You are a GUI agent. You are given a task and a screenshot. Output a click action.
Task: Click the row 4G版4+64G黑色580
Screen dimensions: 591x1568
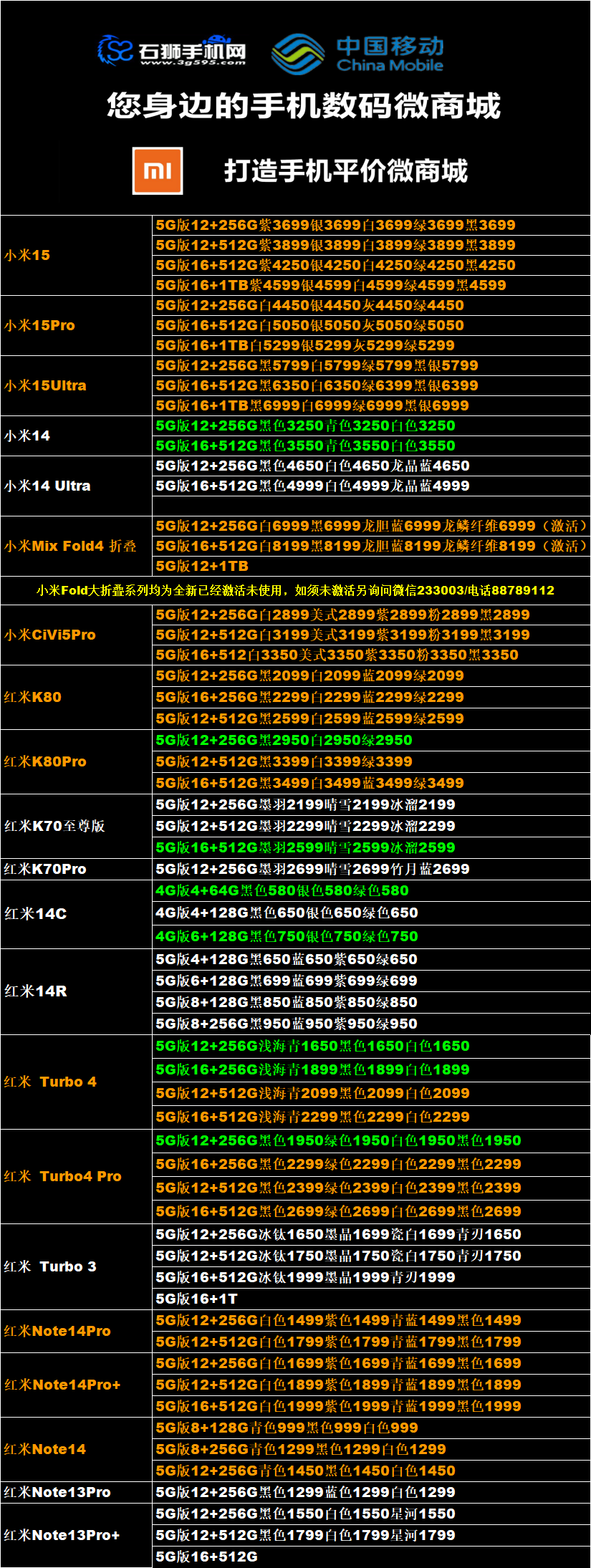372,890
